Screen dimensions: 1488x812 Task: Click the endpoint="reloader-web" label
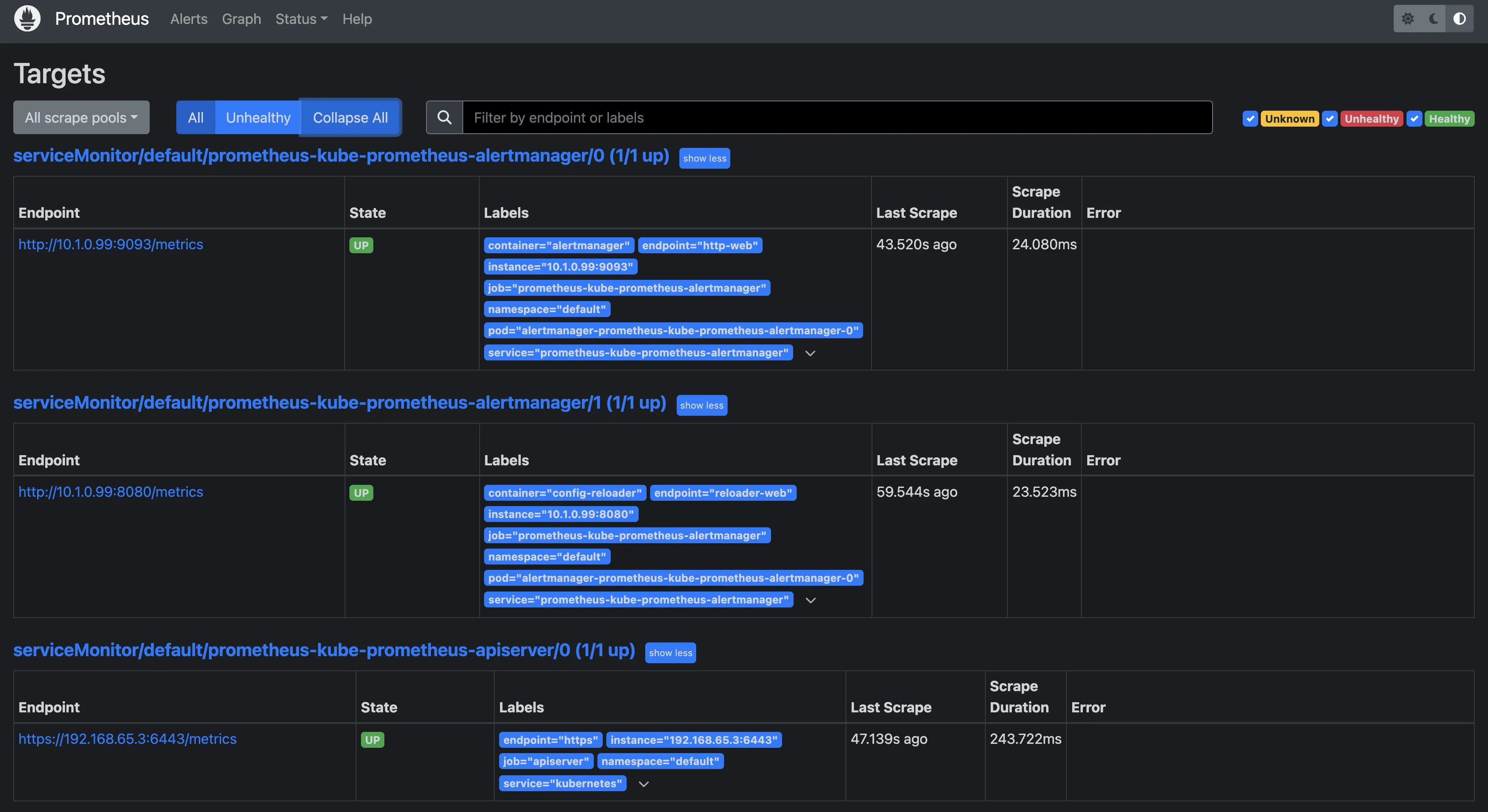(x=723, y=493)
